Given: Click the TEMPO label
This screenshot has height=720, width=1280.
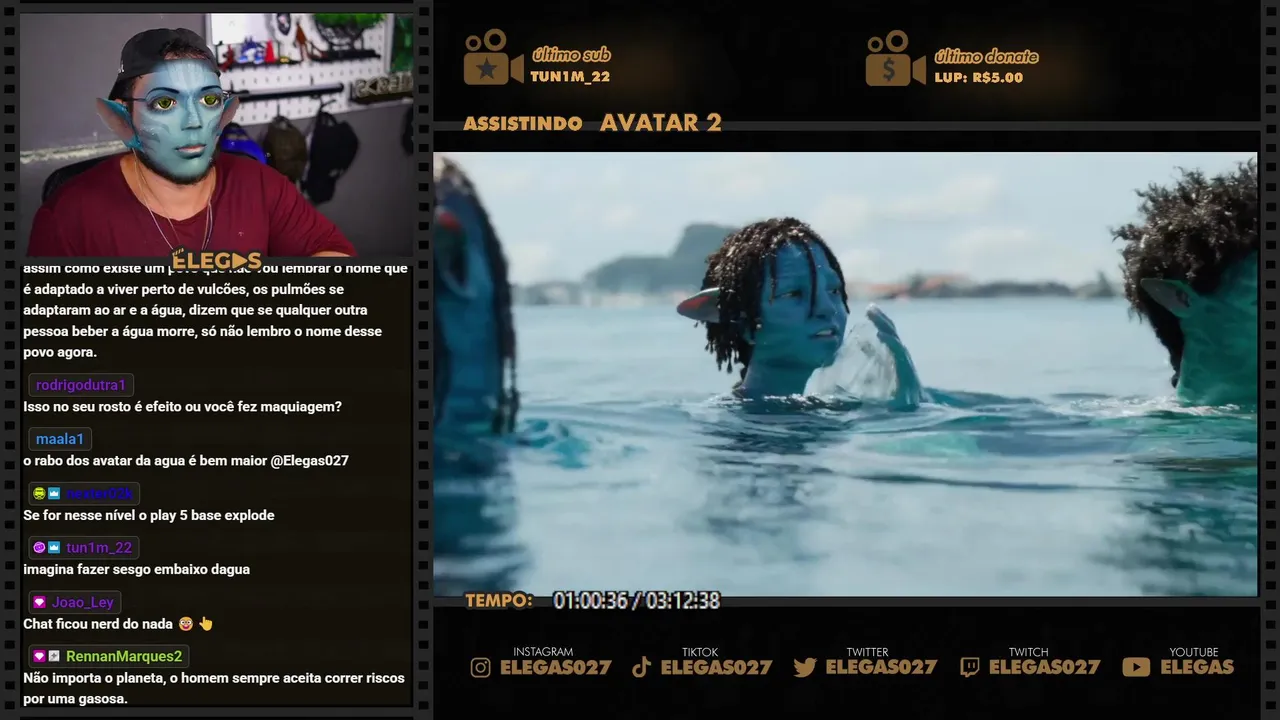Looking at the screenshot, I should [x=499, y=600].
